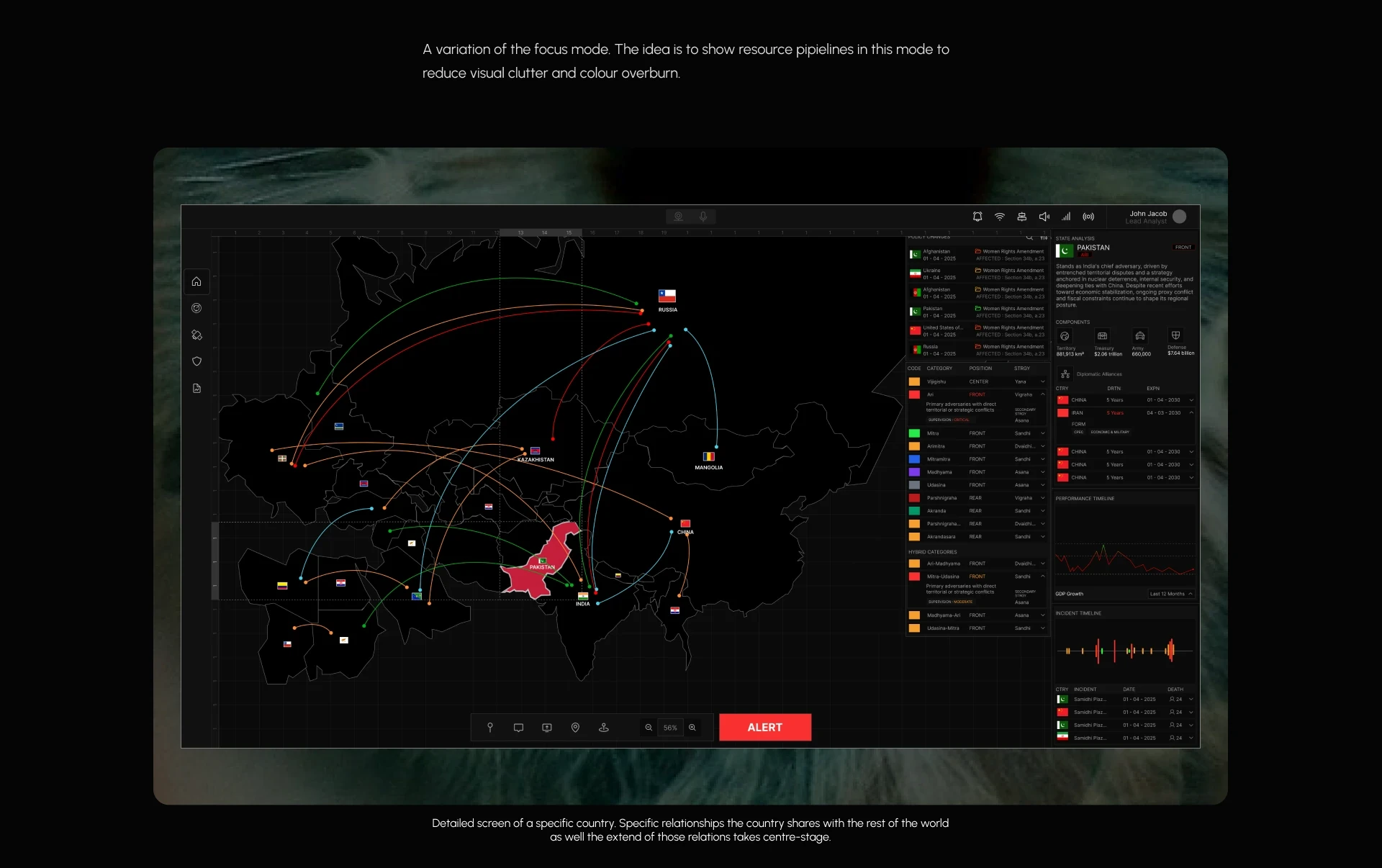Image resolution: width=1382 pixels, height=868 pixels.
Task: Click the green Mitra color swatch
Action: tap(914, 433)
